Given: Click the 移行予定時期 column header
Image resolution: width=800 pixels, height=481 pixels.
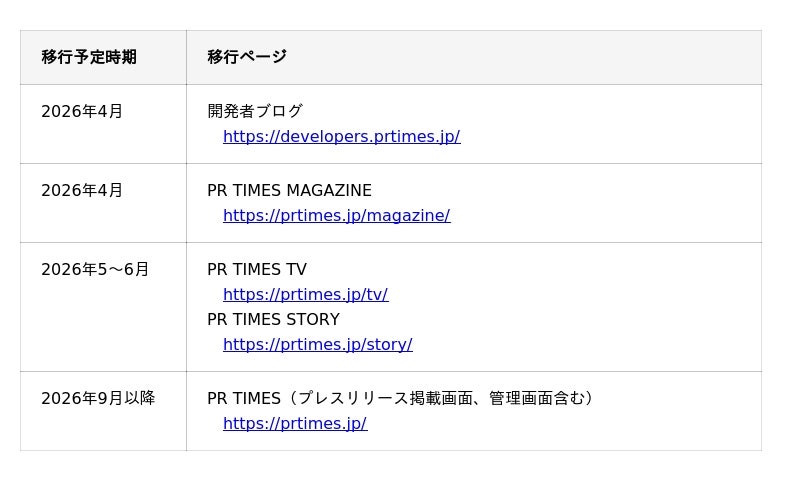Looking at the screenshot, I should click(89, 57).
